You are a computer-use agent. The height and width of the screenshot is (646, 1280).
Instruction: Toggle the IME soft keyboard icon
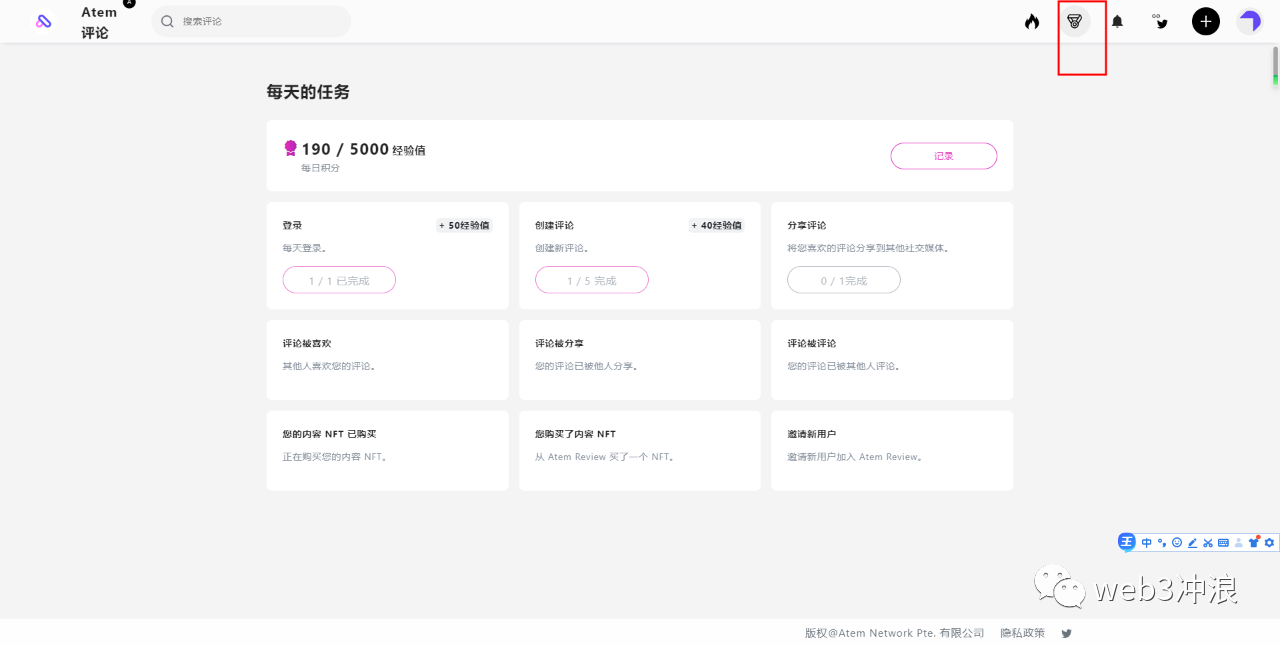[x=1223, y=543]
